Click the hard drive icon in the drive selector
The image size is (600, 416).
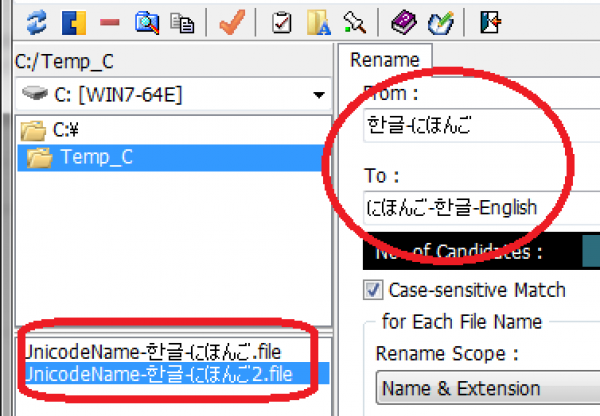(x=35, y=93)
